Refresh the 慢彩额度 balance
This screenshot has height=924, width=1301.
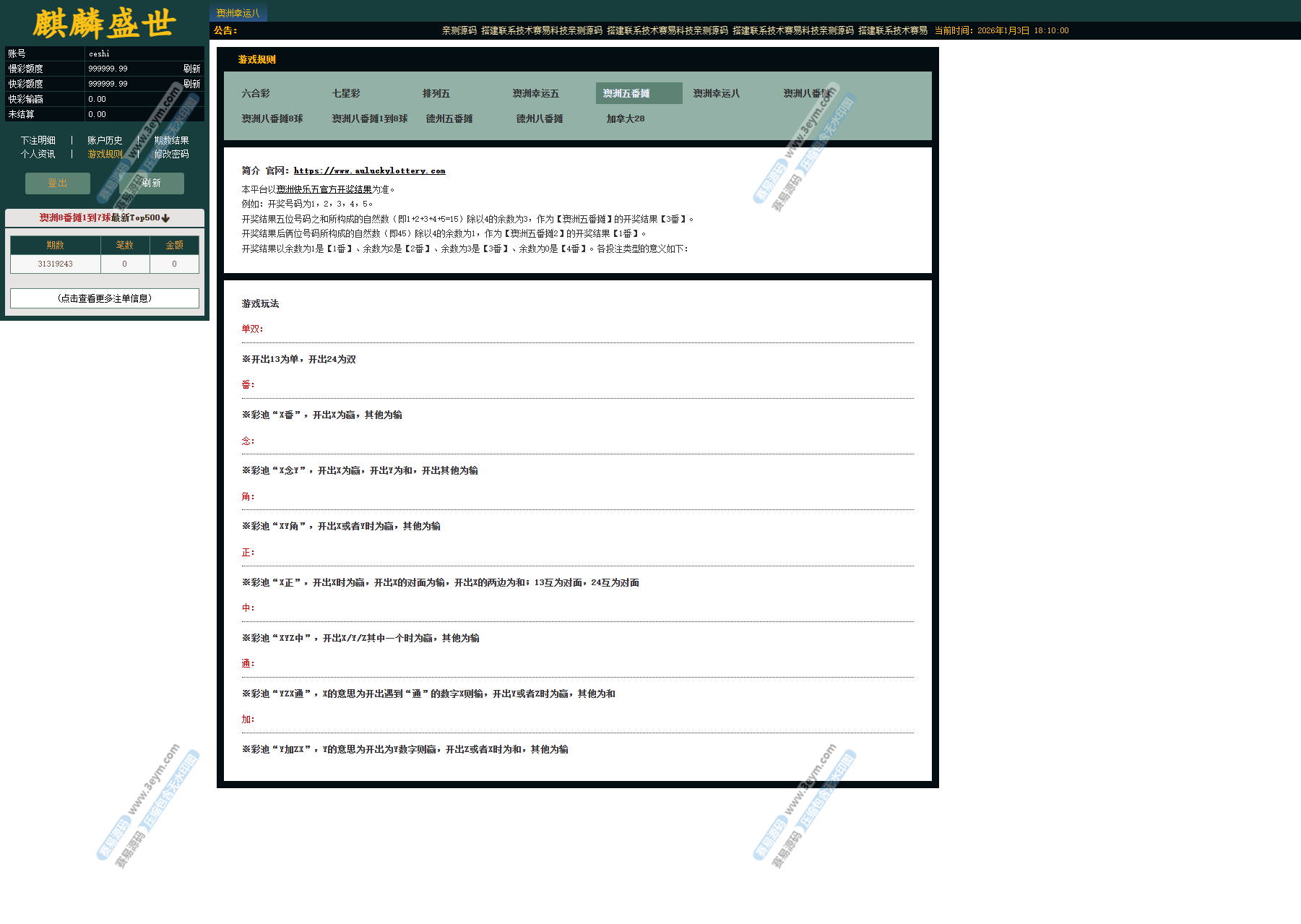(x=191, y=69)
